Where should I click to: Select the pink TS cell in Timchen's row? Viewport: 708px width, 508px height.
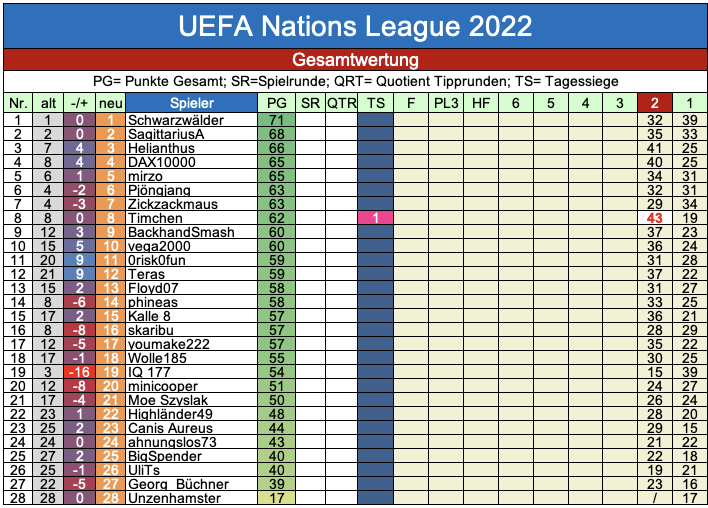click(x=375, y=218)
